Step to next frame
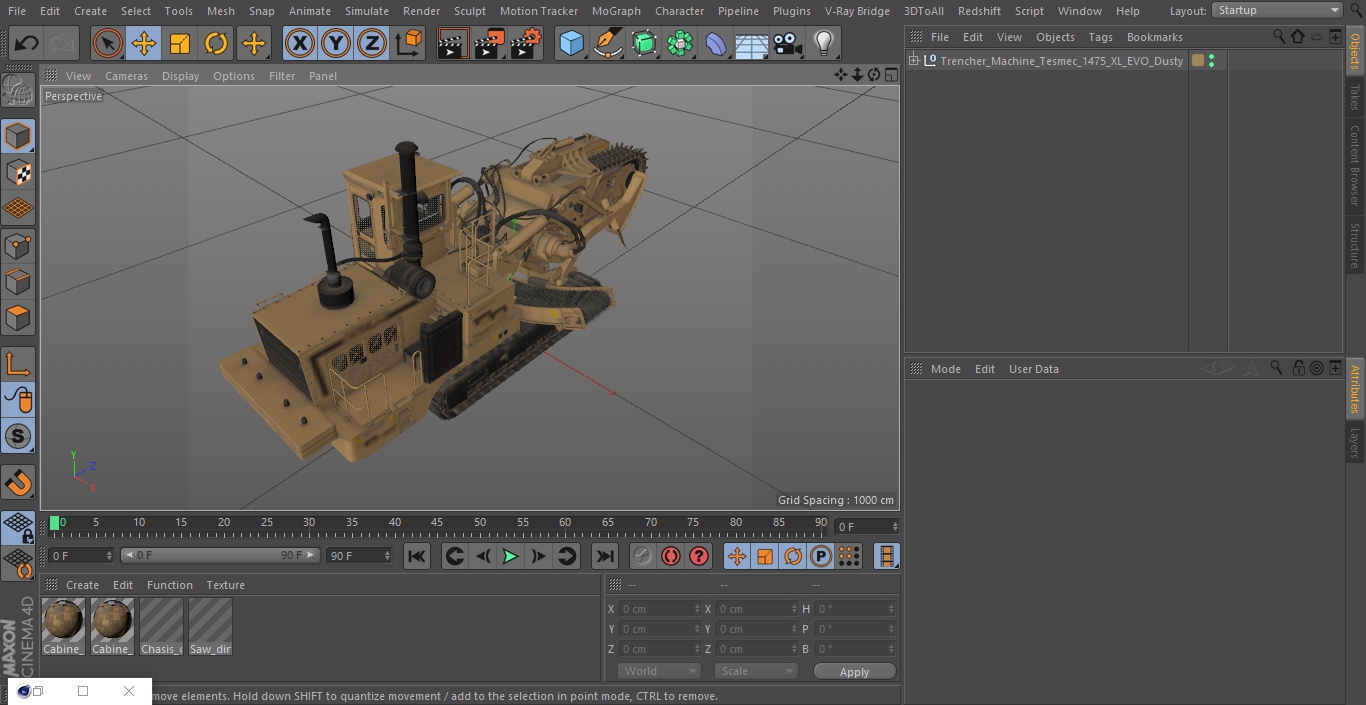Image resolution: width=1366 pixels, height=705 pixels. (x=538, y=556)
